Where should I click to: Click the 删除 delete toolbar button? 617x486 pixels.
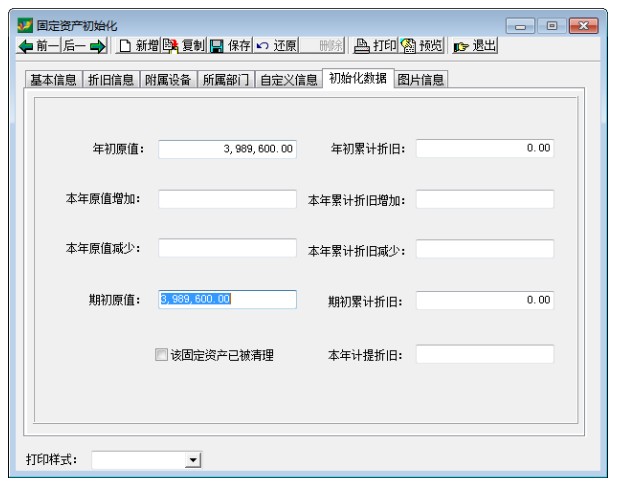tap(322, 46)
